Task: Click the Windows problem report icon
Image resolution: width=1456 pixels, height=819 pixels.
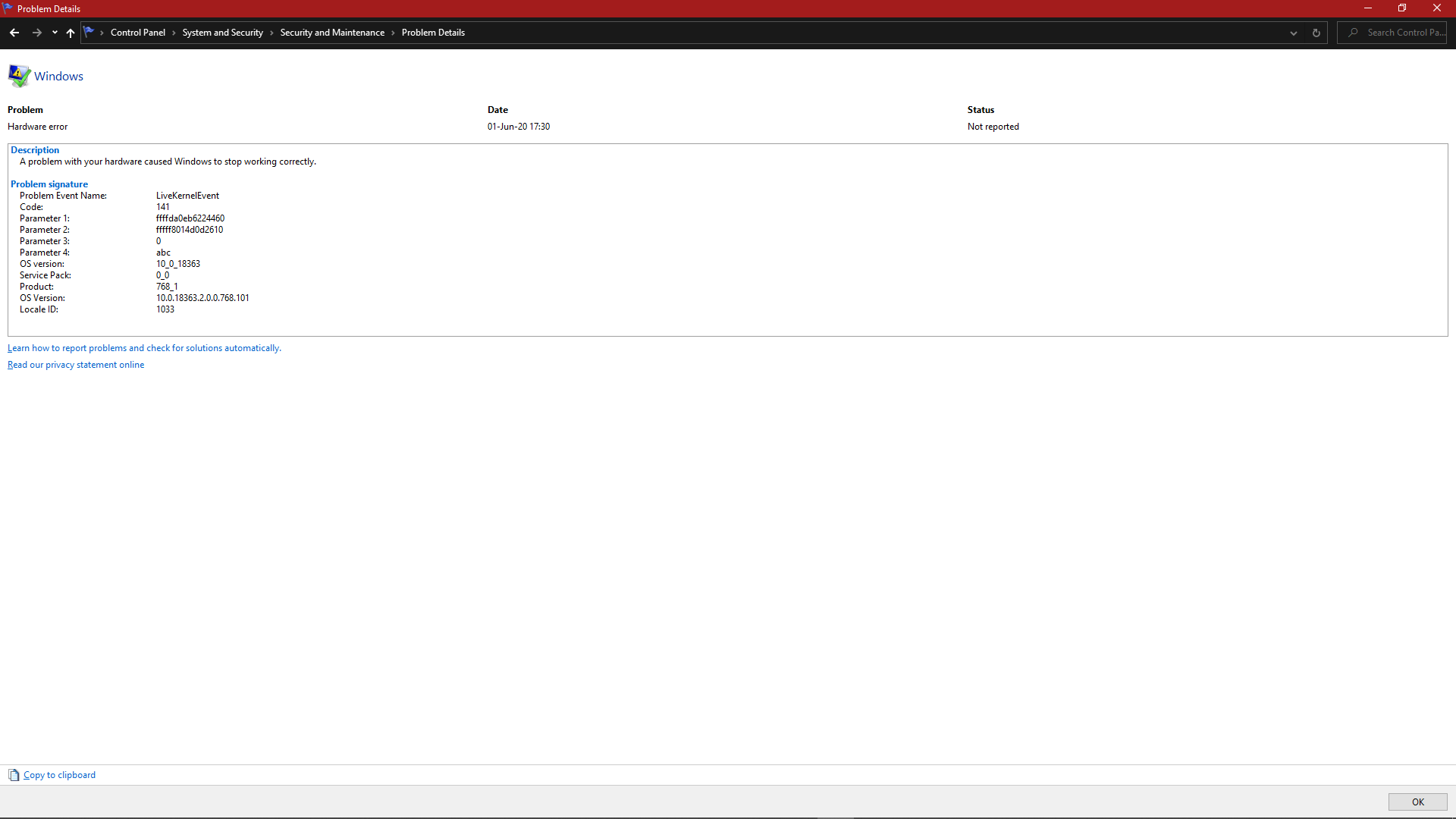Action: 19,76
